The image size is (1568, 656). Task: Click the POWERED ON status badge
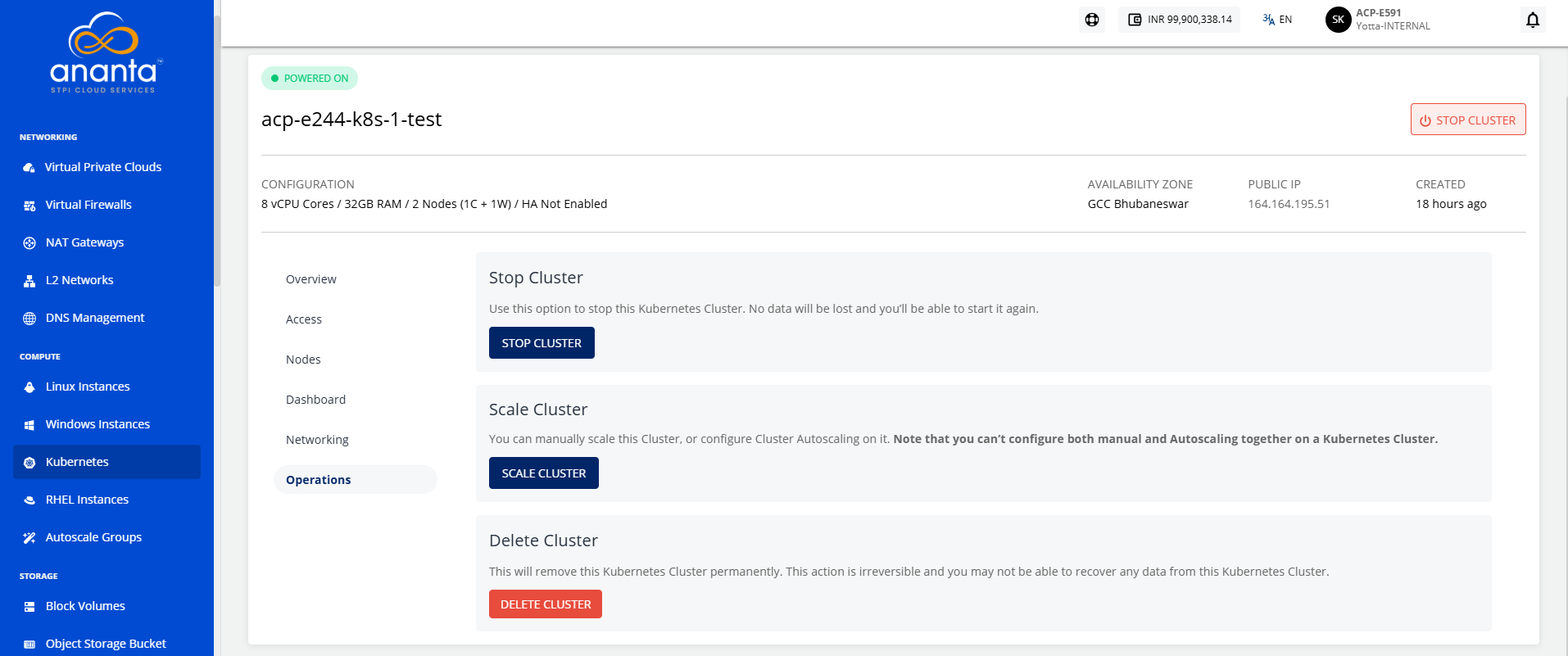pos(310,79)
